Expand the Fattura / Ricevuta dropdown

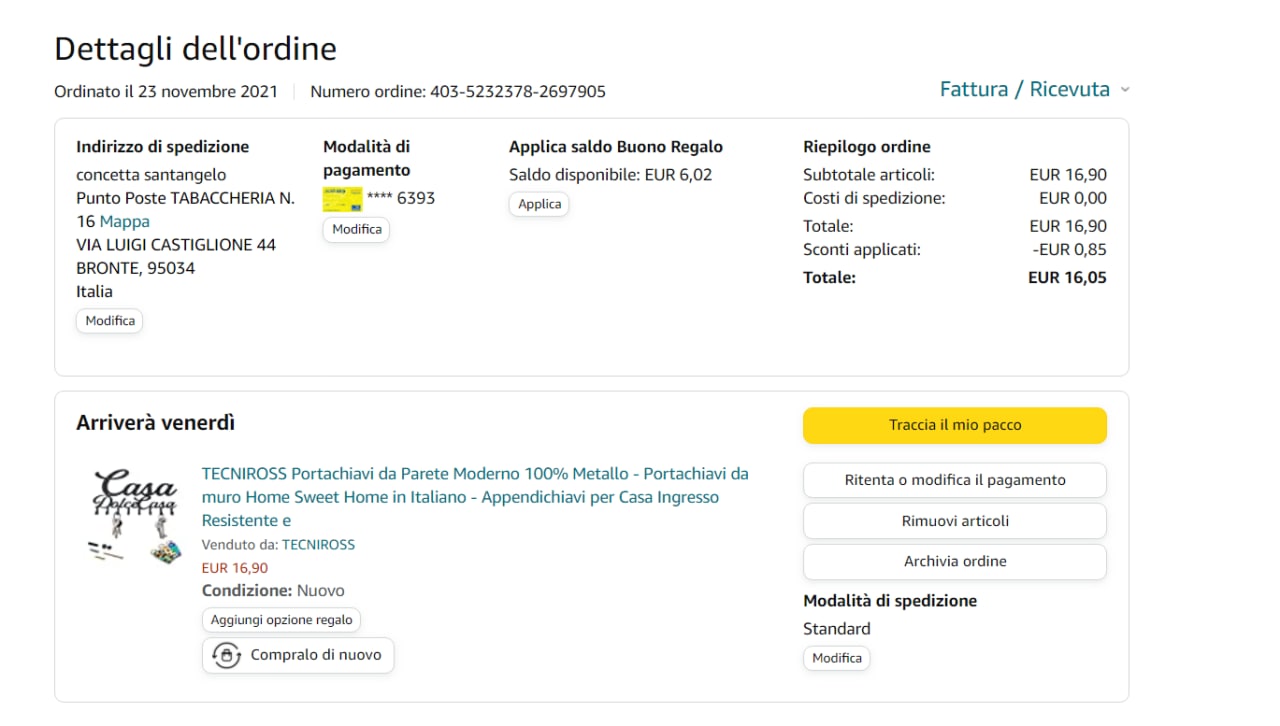tap(1024, 89)
